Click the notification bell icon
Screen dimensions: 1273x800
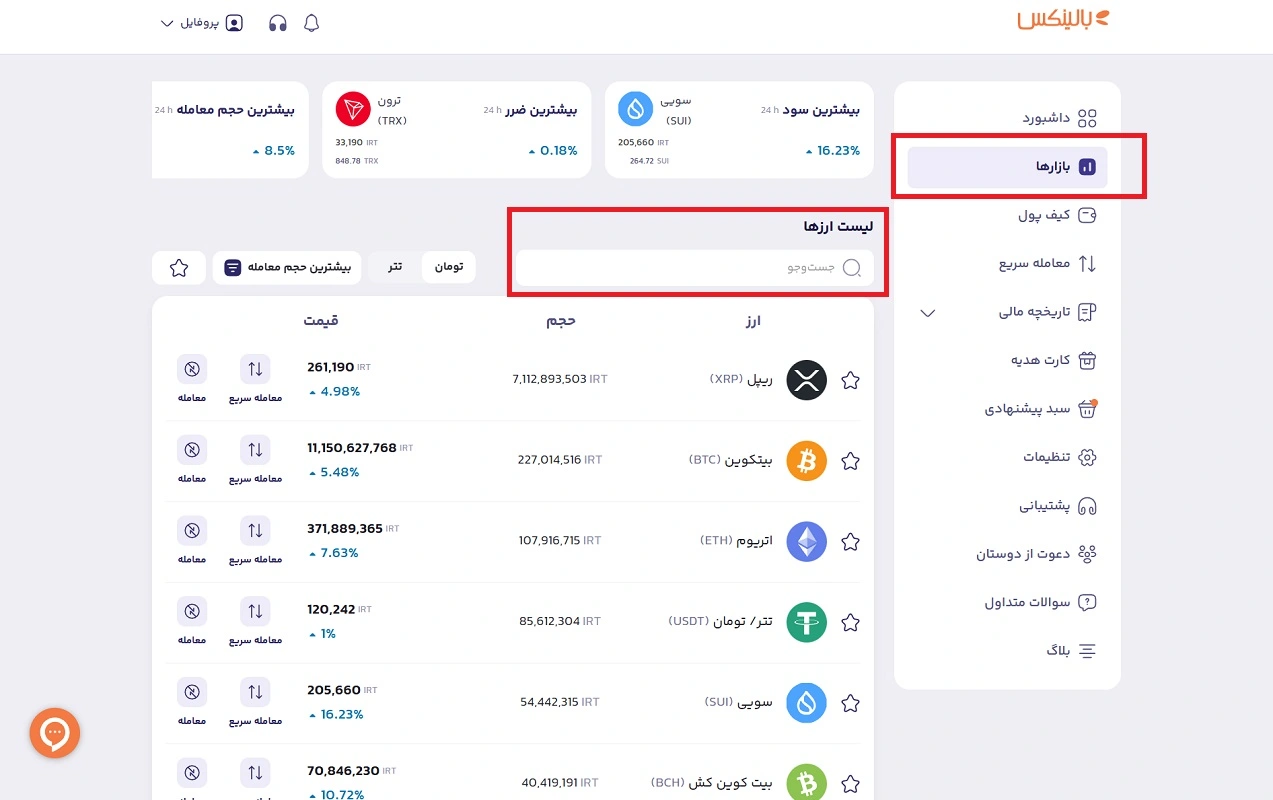click(311, 23)
